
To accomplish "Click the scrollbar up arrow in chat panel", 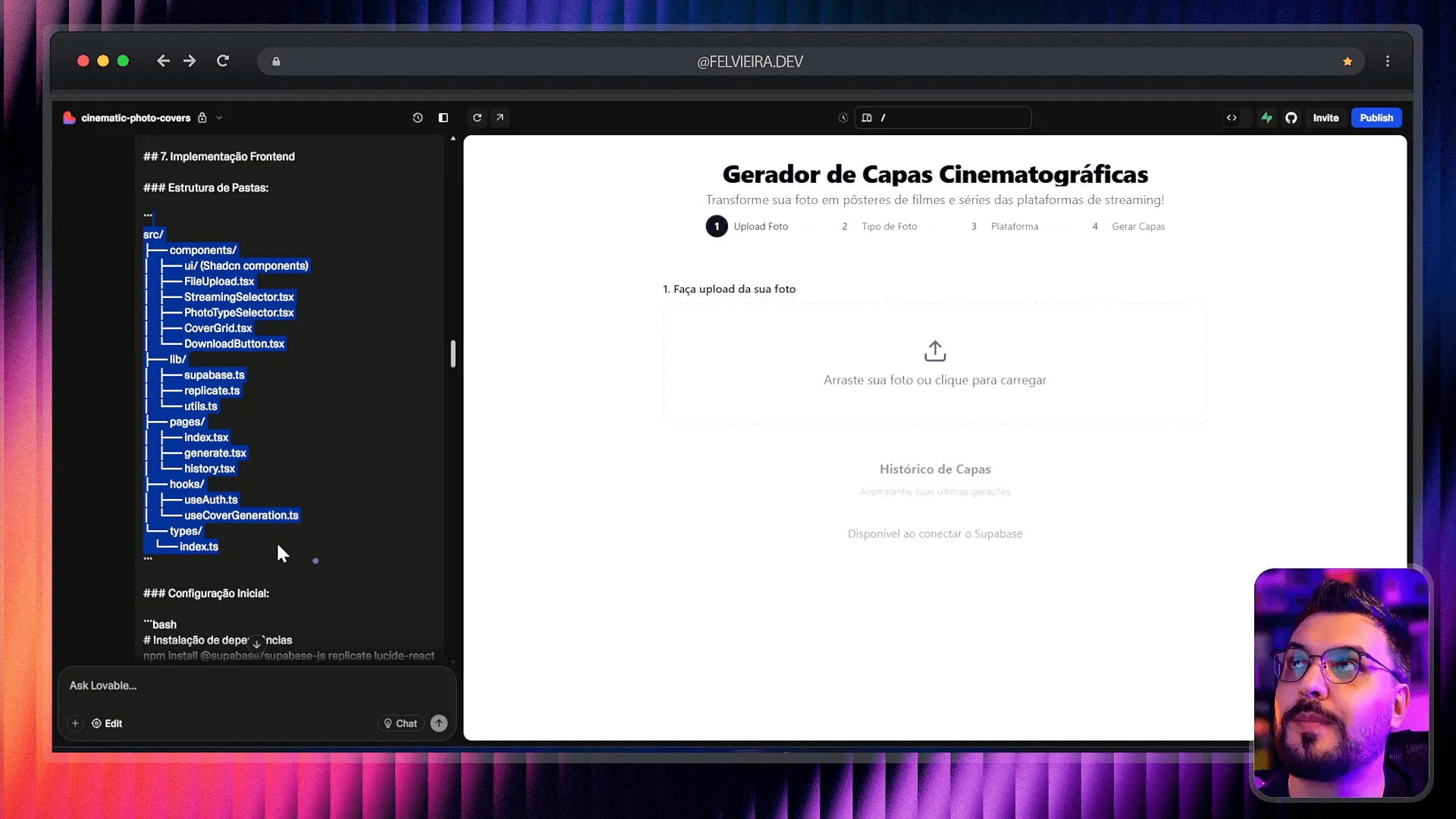I will coord(453,139).
